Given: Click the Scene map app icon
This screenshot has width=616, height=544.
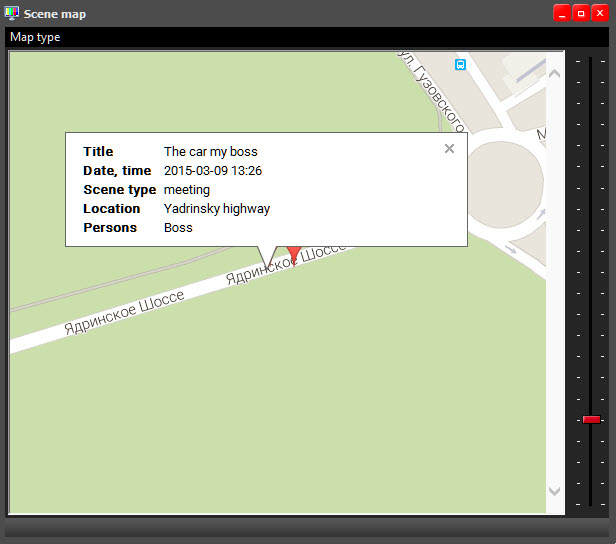Looking at the screenshot, I should point(12,13).
